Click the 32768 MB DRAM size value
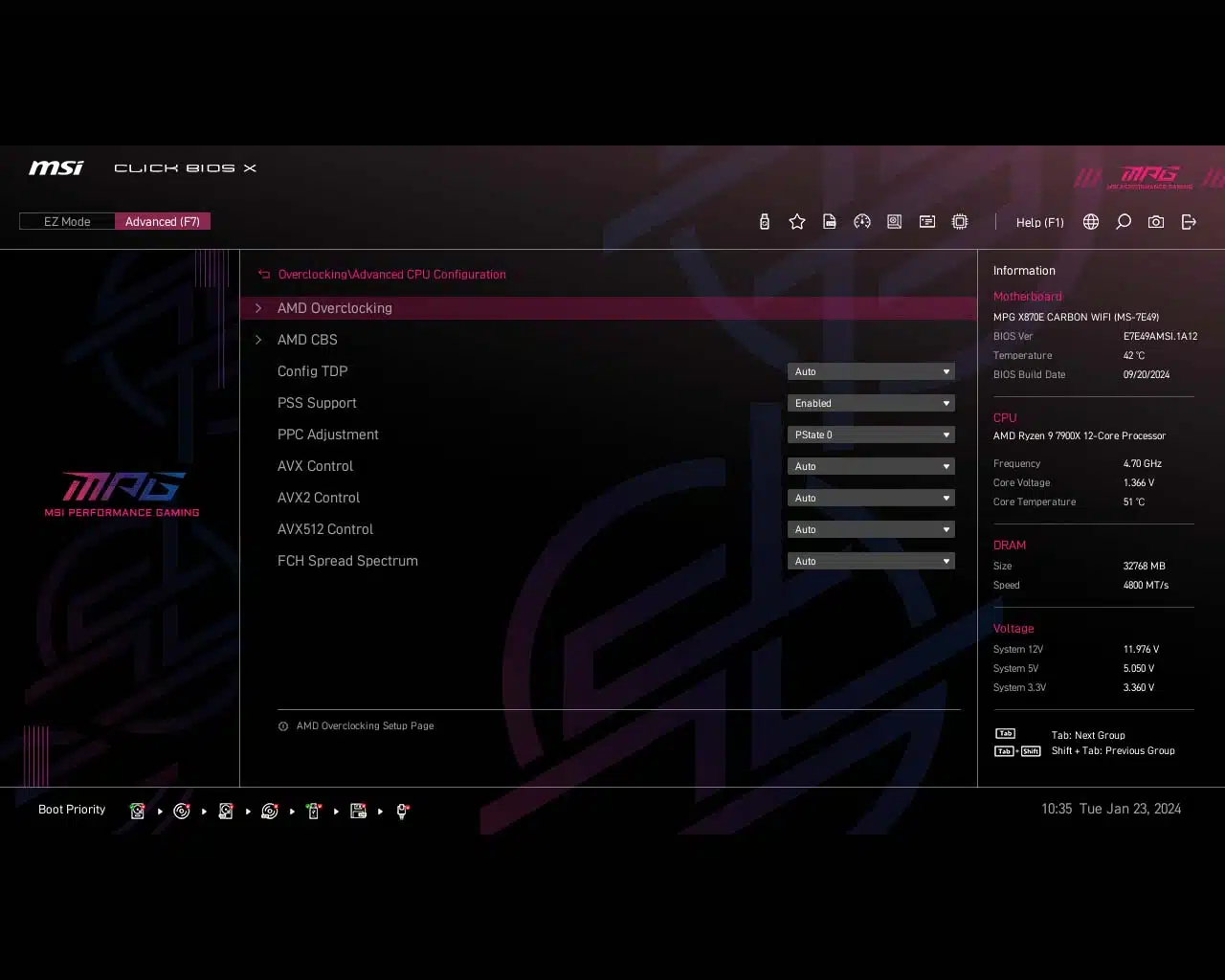This screenshot has width=1225, height=980. (x=1144, y=567)
